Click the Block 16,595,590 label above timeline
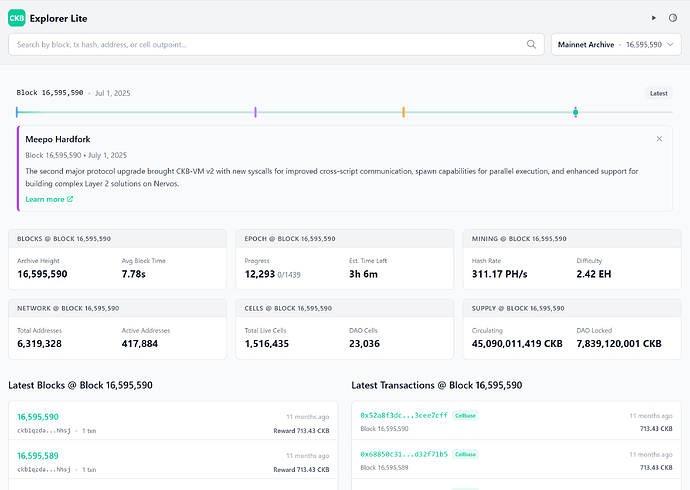The height and width of the screenshot is (490, 690). pyautogui.click(x=50, y=93)
